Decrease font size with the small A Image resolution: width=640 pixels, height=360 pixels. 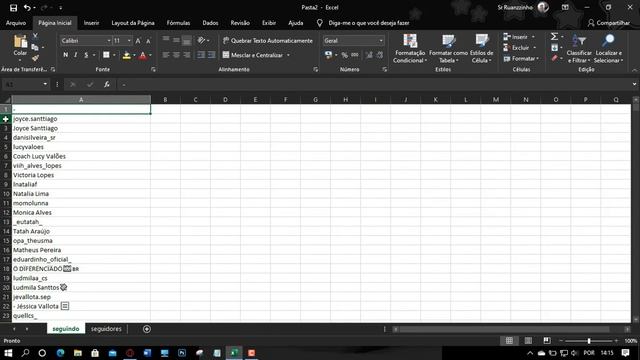(148, 41)
